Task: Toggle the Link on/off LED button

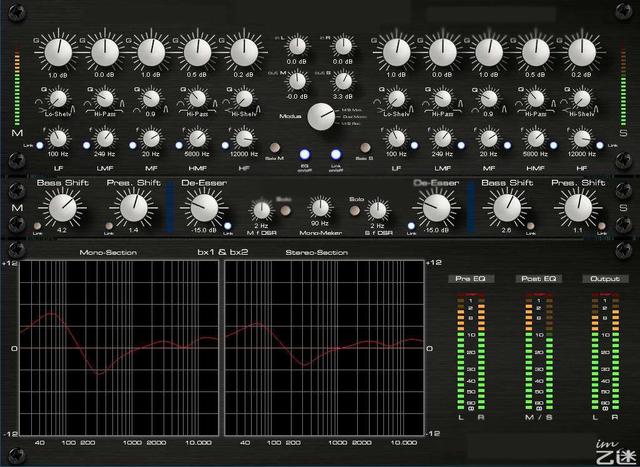Action: tap(336, 154)
